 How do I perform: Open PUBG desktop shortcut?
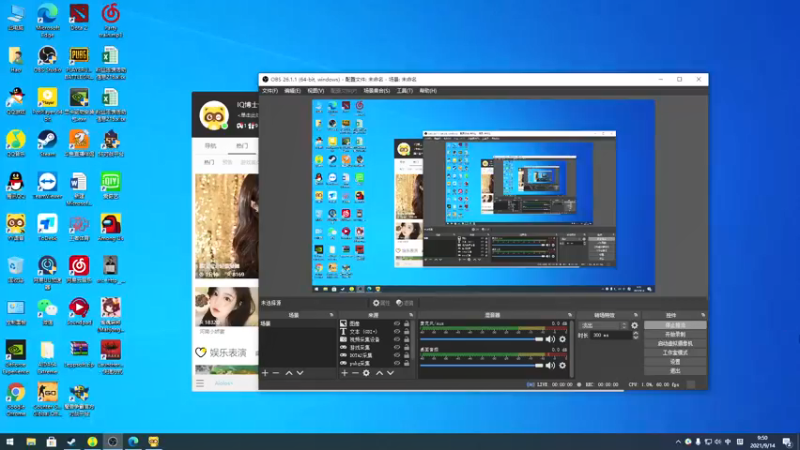tap(79, 63)
